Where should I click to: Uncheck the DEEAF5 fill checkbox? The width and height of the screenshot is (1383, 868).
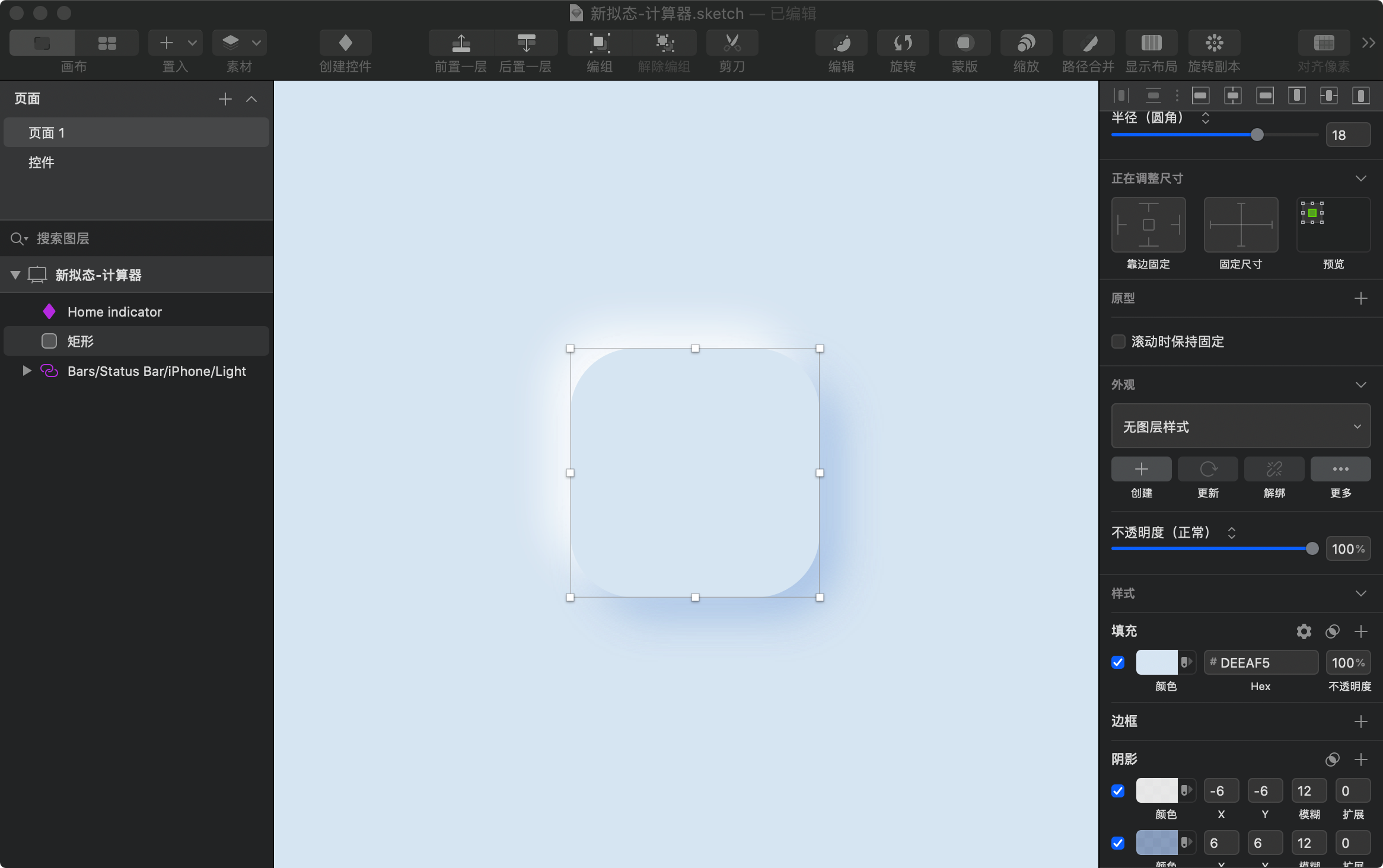click(x=1118, y=662)
